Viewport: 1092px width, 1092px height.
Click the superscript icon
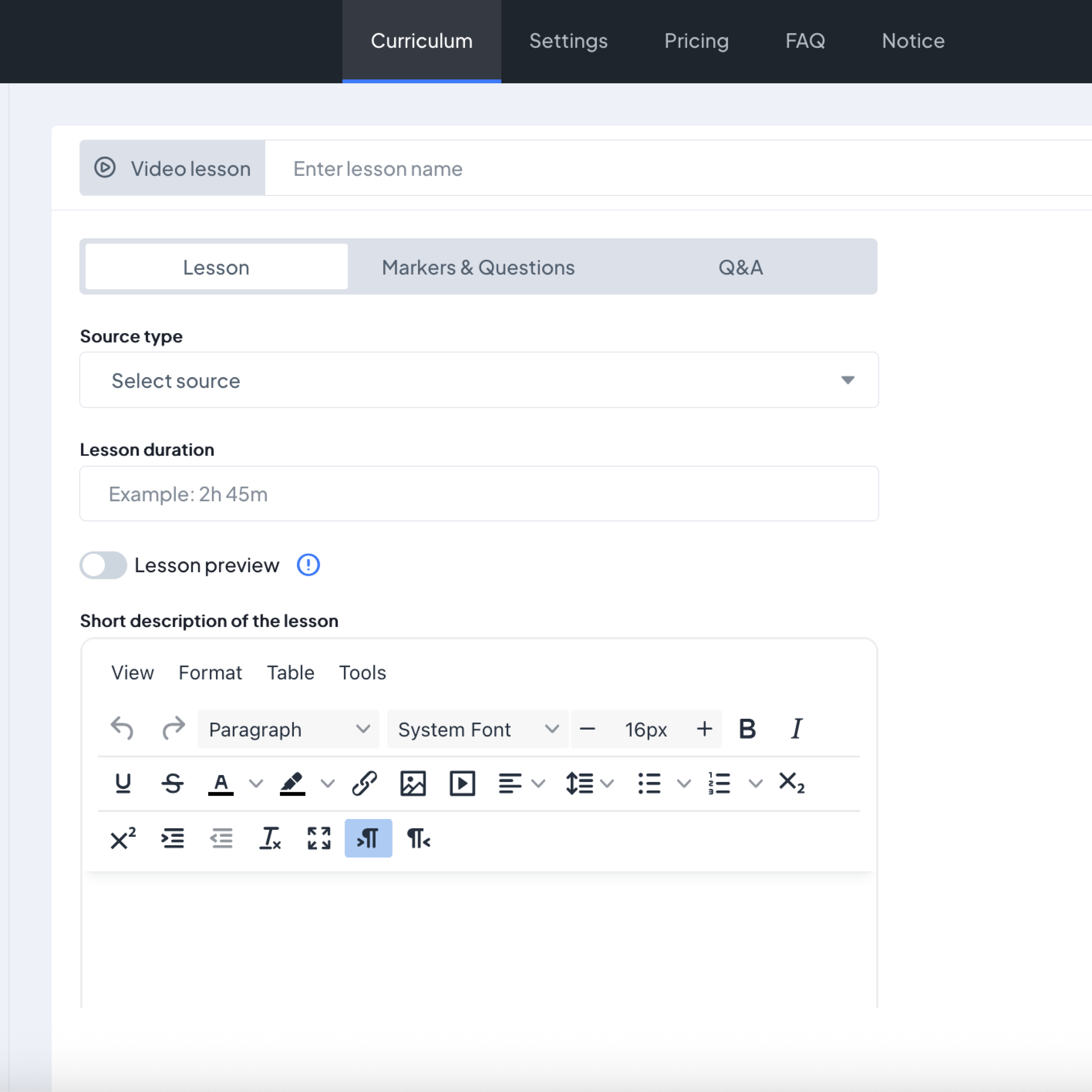coord(123,838)
